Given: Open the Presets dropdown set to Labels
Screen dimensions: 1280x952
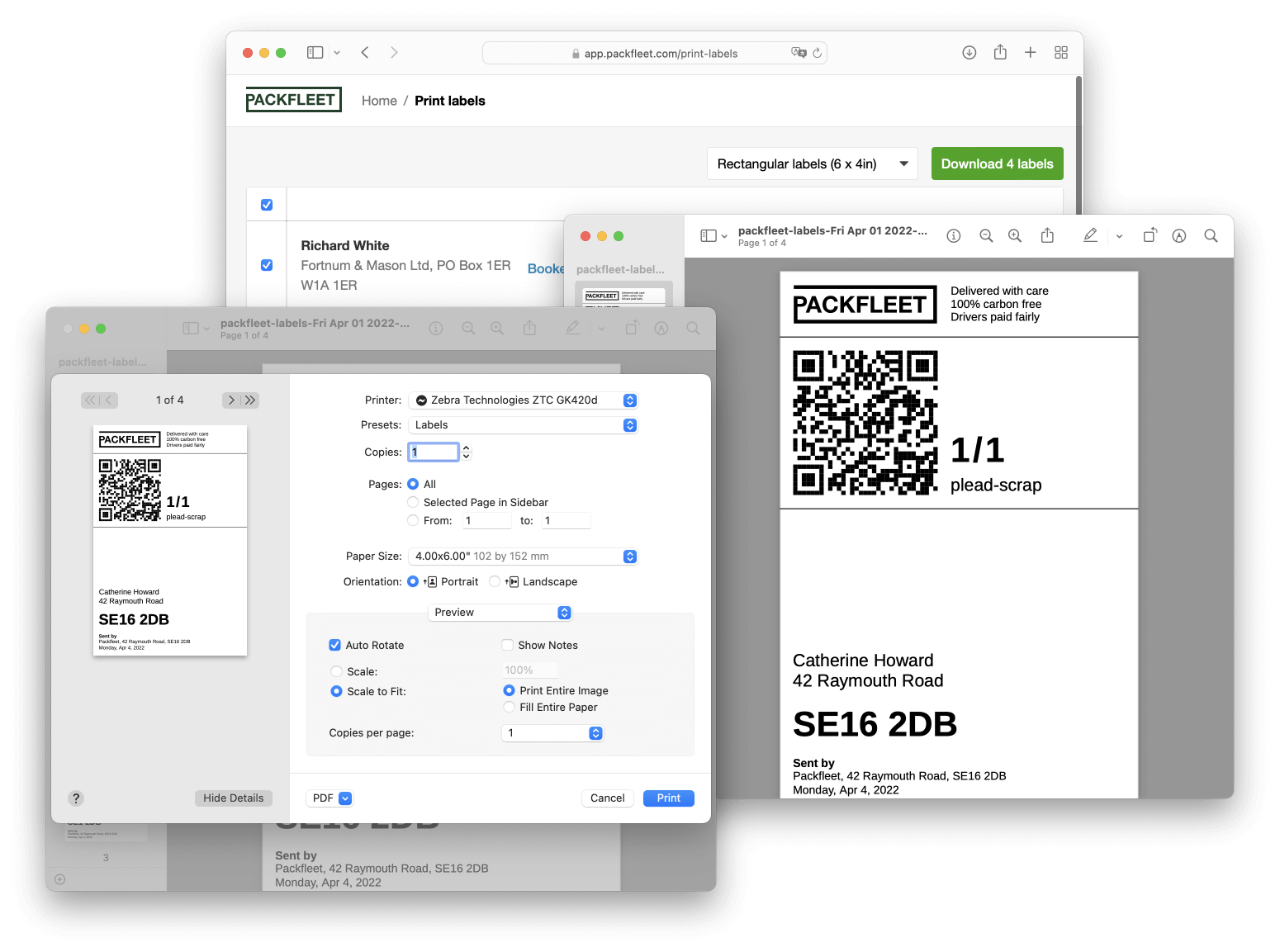Looking at the screenshot, I should coord(524,425).
